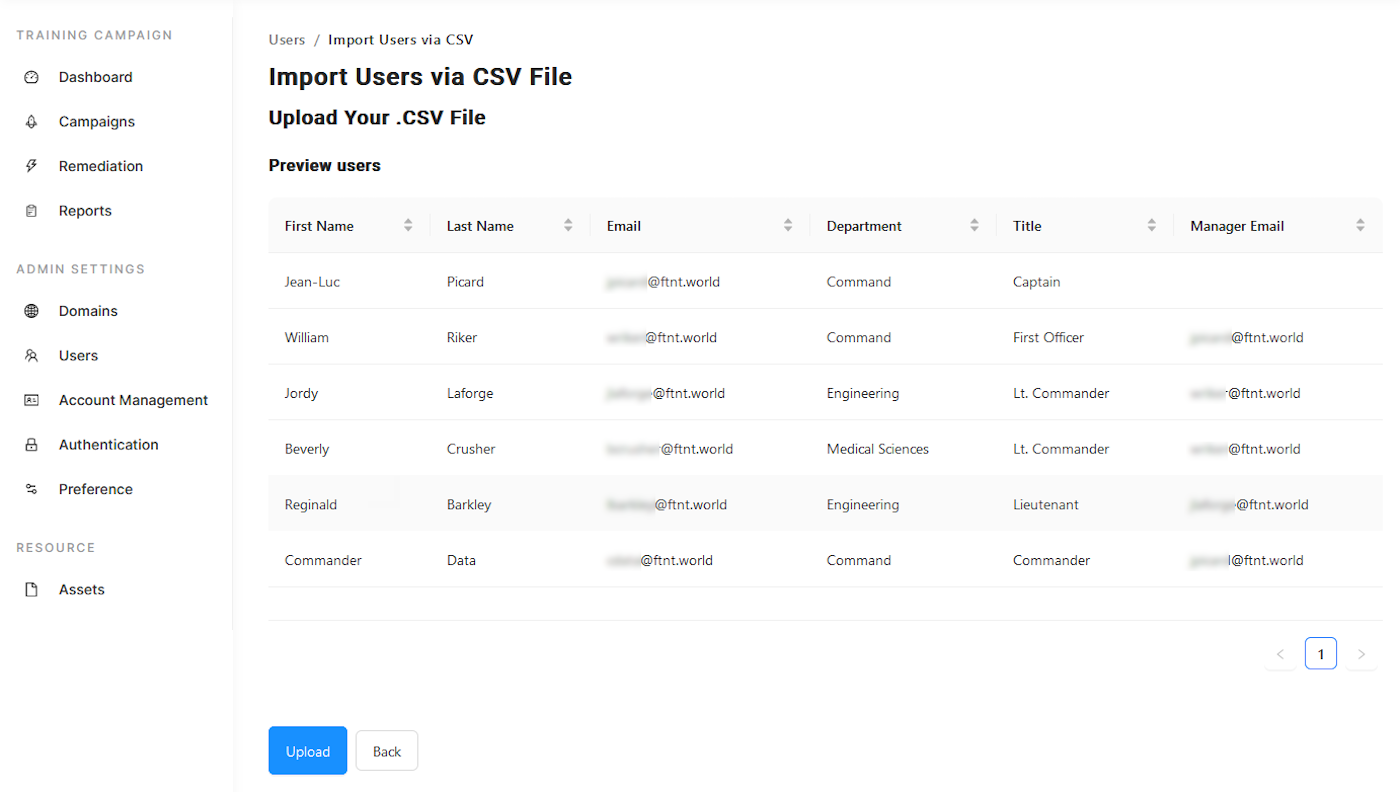
Task: Sort by Title column arrows
Action: click(1152, 226)
